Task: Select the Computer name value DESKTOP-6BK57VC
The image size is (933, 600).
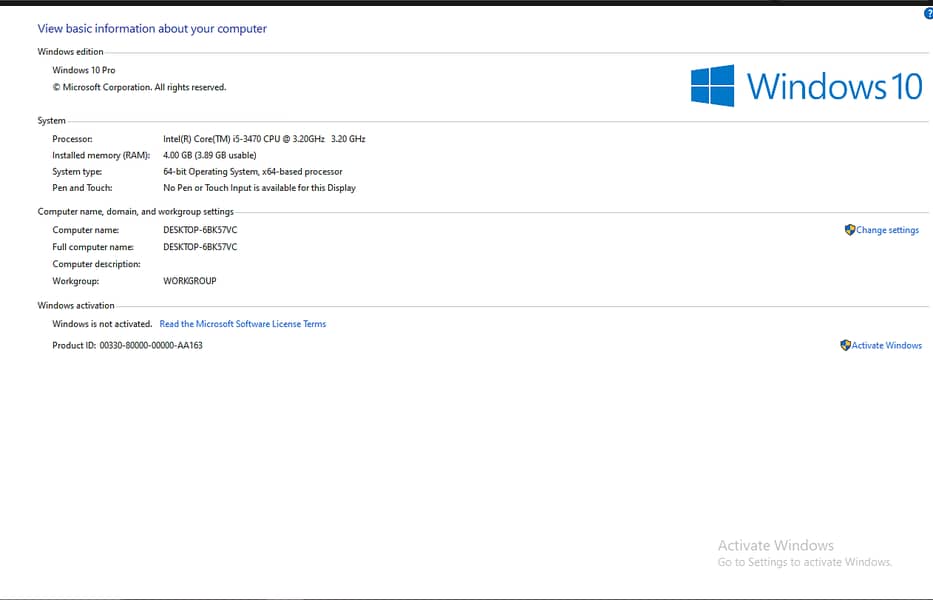Action: click(200, 230)
